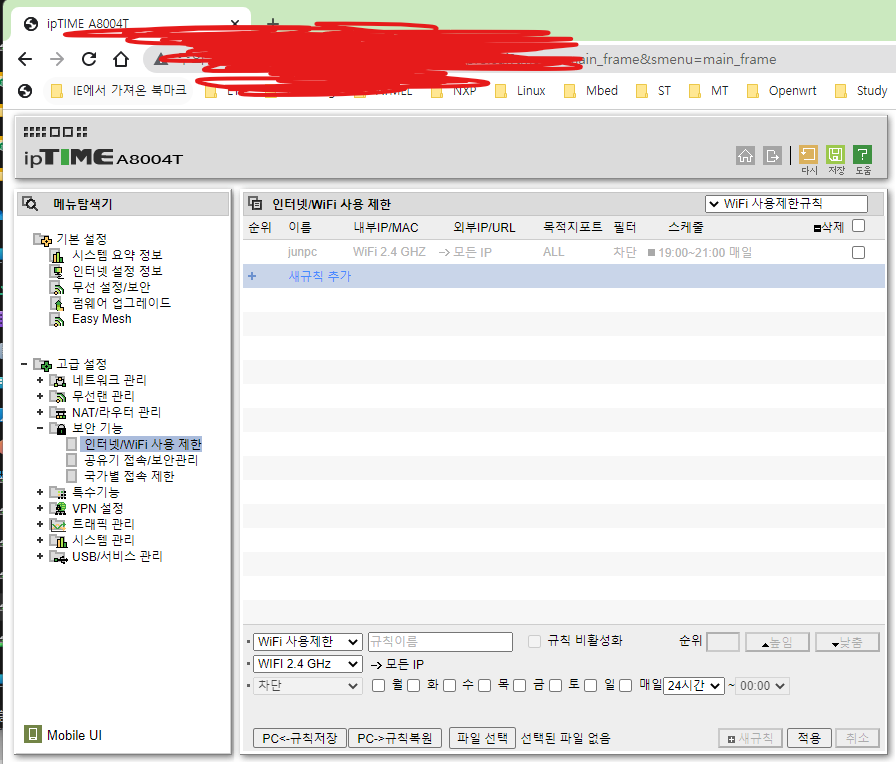Select the junpc rule row name

point(302,252)
